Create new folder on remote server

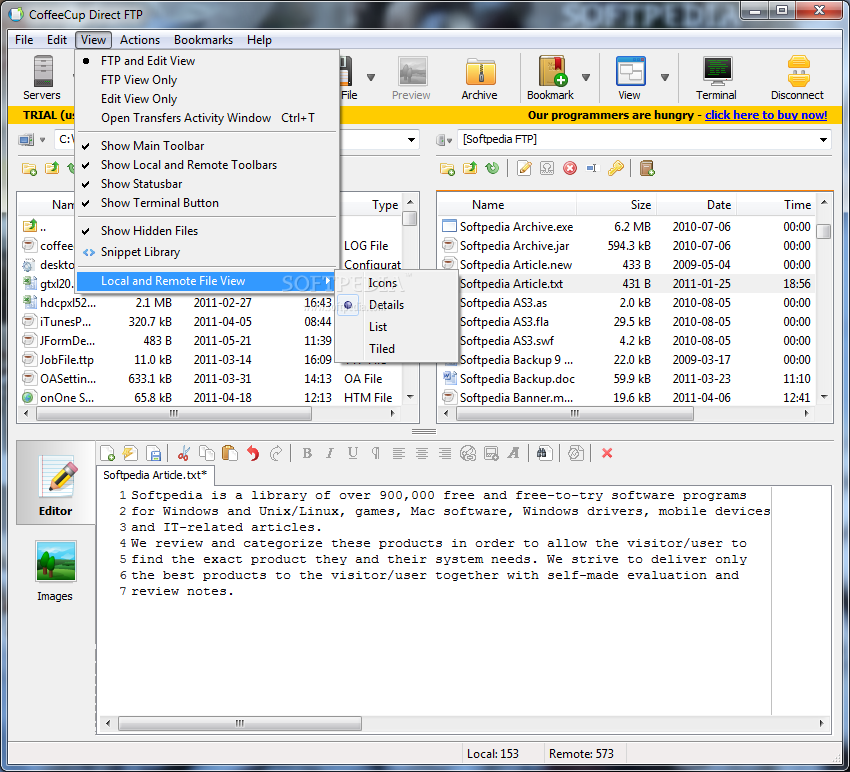coord(447,169)
